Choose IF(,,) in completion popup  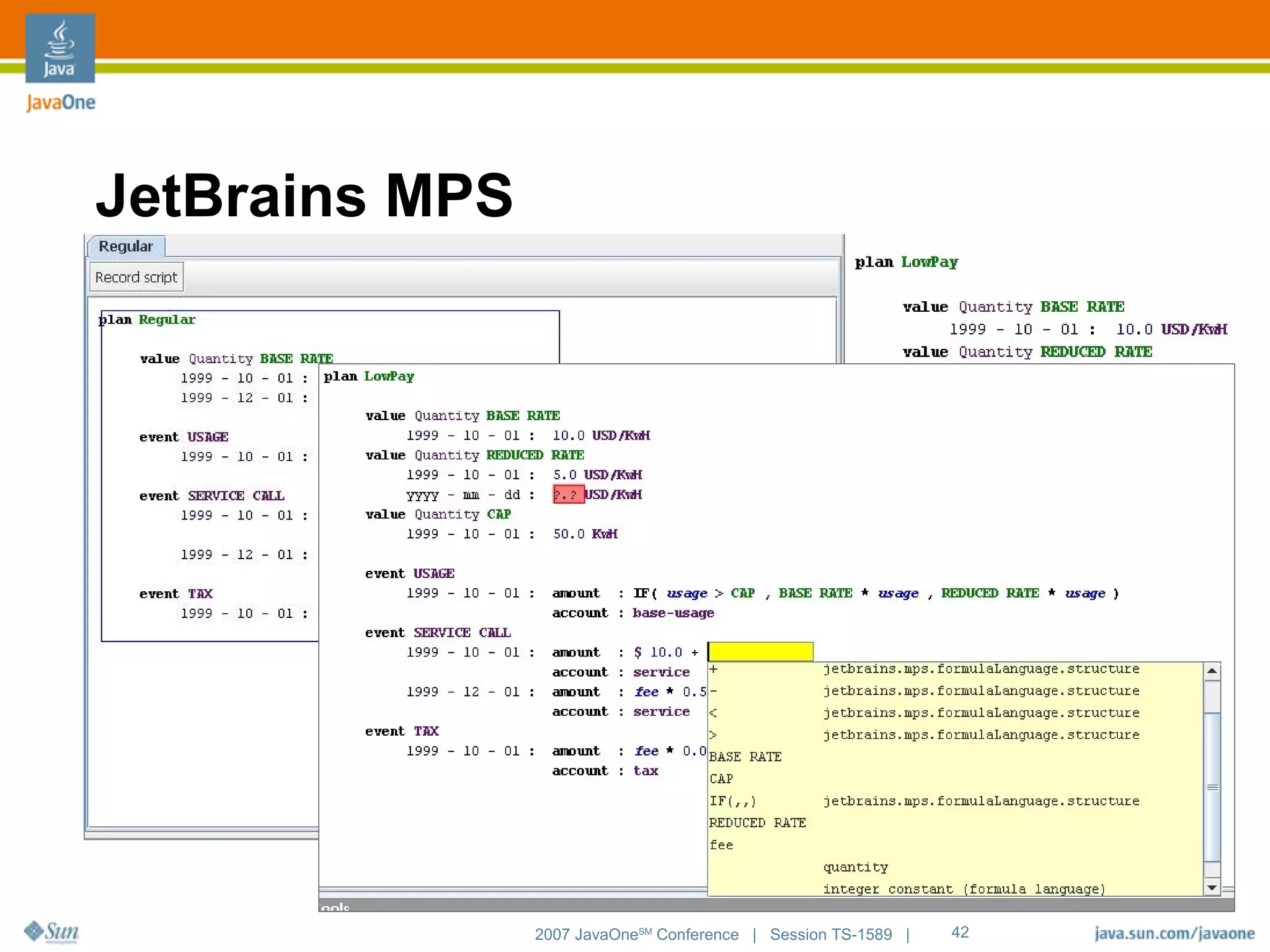click(955, 801)
